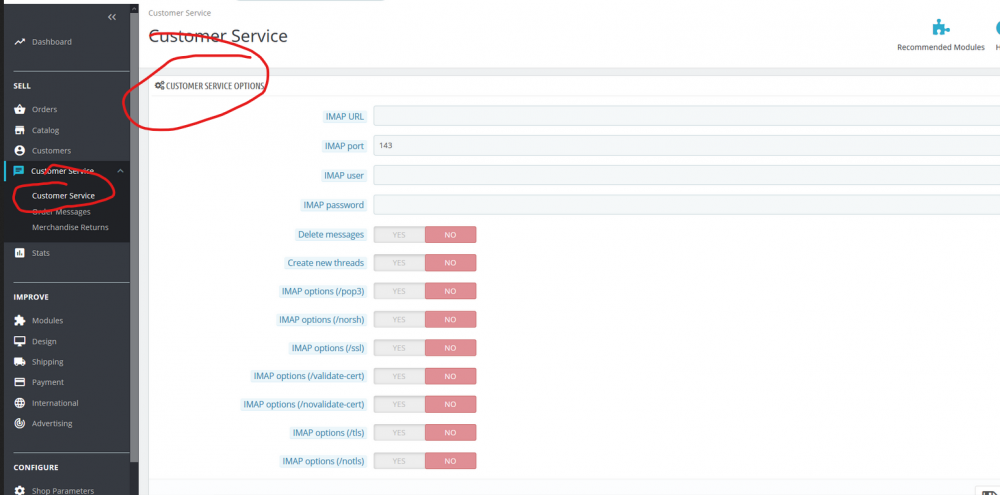Select Customer Service submenu item
Image resolution: width=1000 pixels, height=495 pixels.
pos(63,196)
